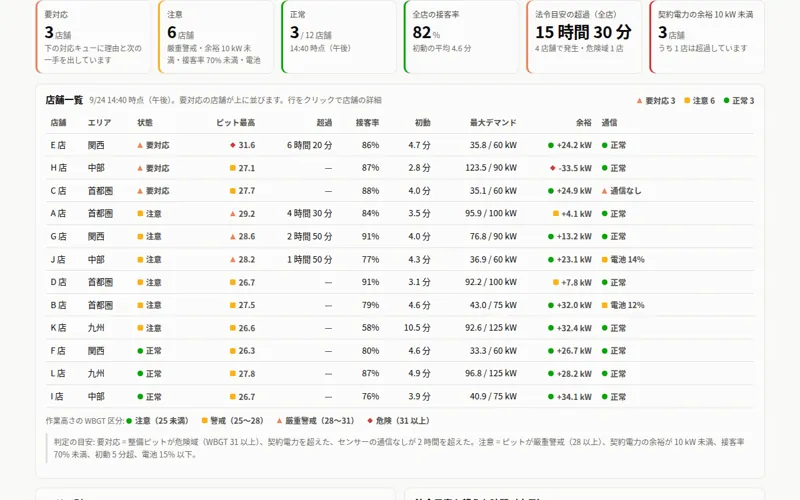Viewport: 800px width, 500px height.
Task: Click the 要対応 triangle icon in C店 row
Action: [x=140, y=191]
